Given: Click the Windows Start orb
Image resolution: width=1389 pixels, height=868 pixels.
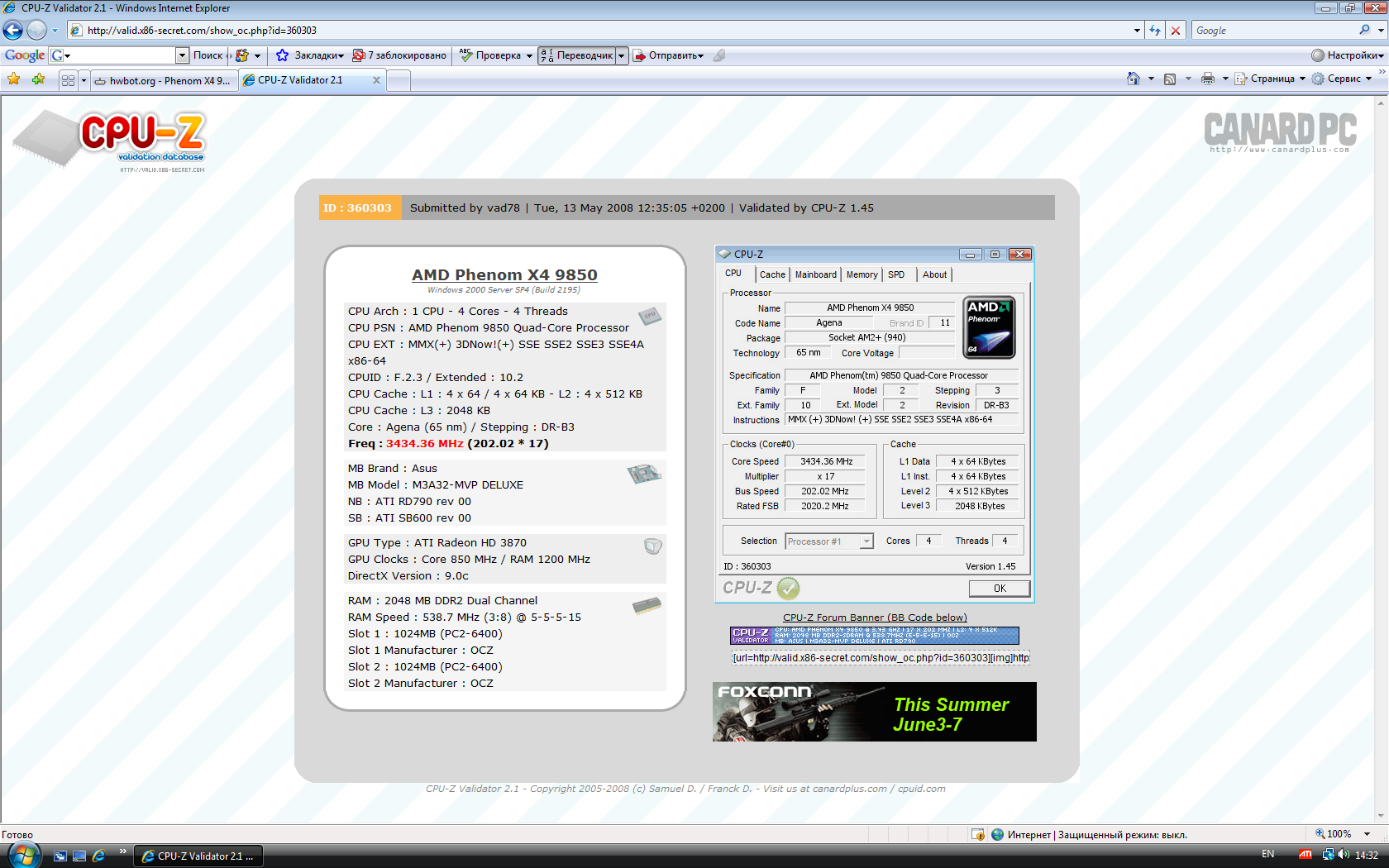Looking at the screenshot, I should pyautogui.click(x=23, y=855).
